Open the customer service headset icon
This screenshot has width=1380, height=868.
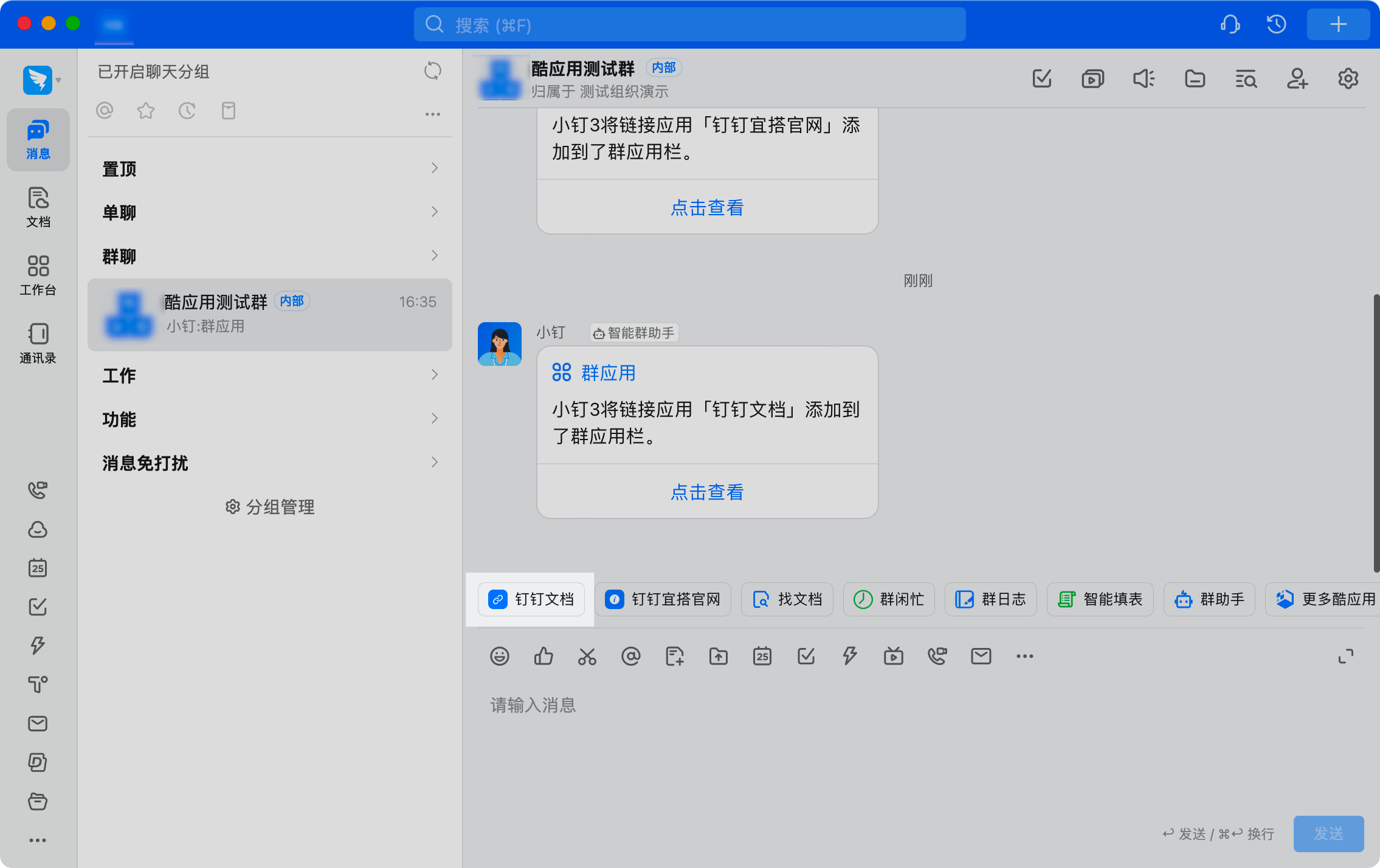[1230, 24]
